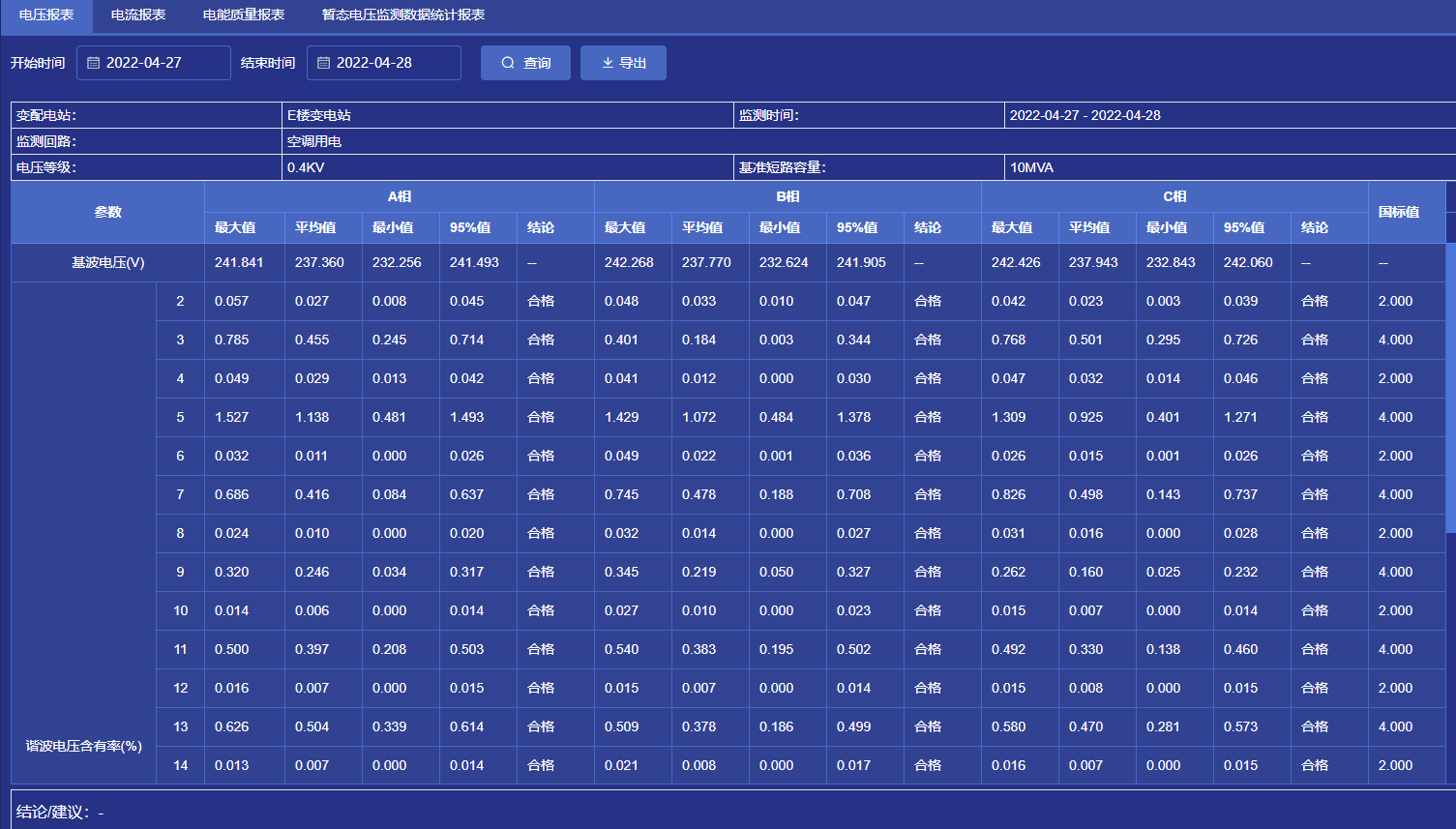Switch to the 电压报表 tab
1456x829 pixels.
coord(46,15)
